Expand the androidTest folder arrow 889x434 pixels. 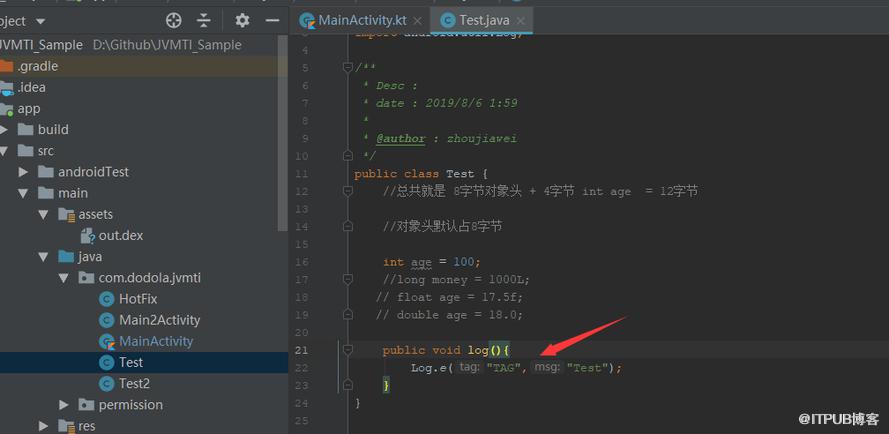pyautogui.click(x=23, y=172)
